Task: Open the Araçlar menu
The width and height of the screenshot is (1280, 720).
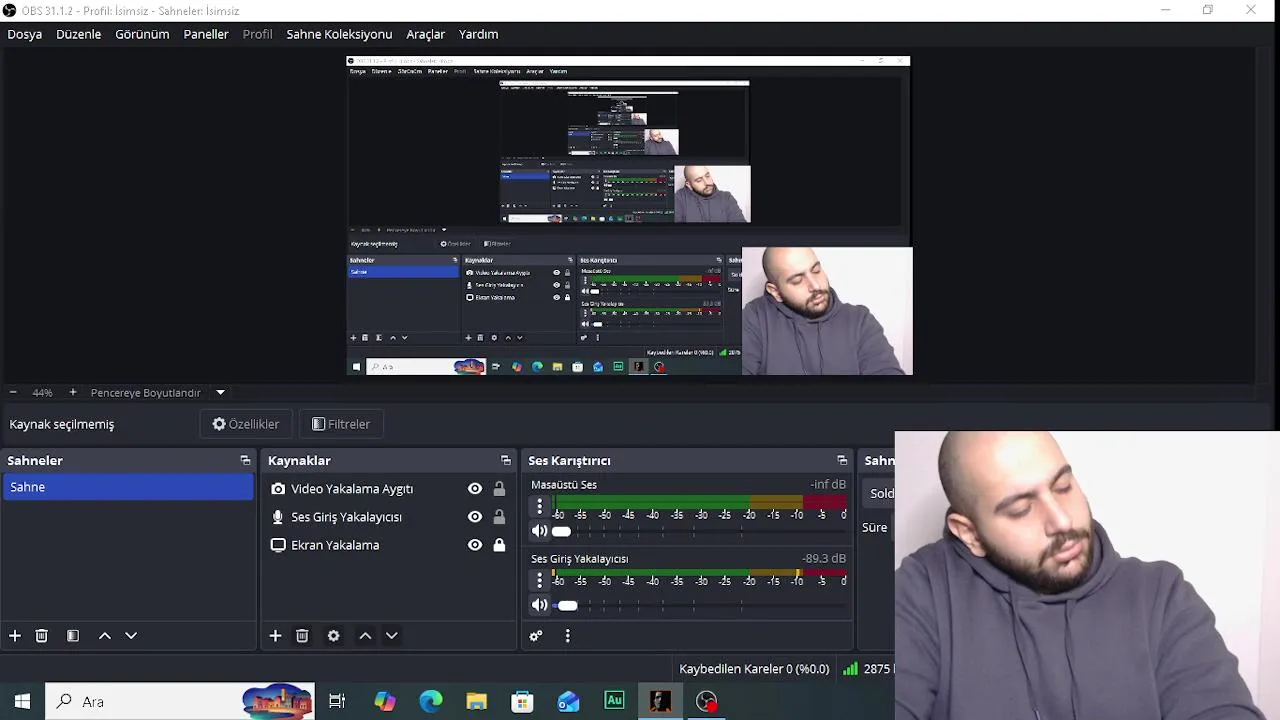Action: pos(425,34)
